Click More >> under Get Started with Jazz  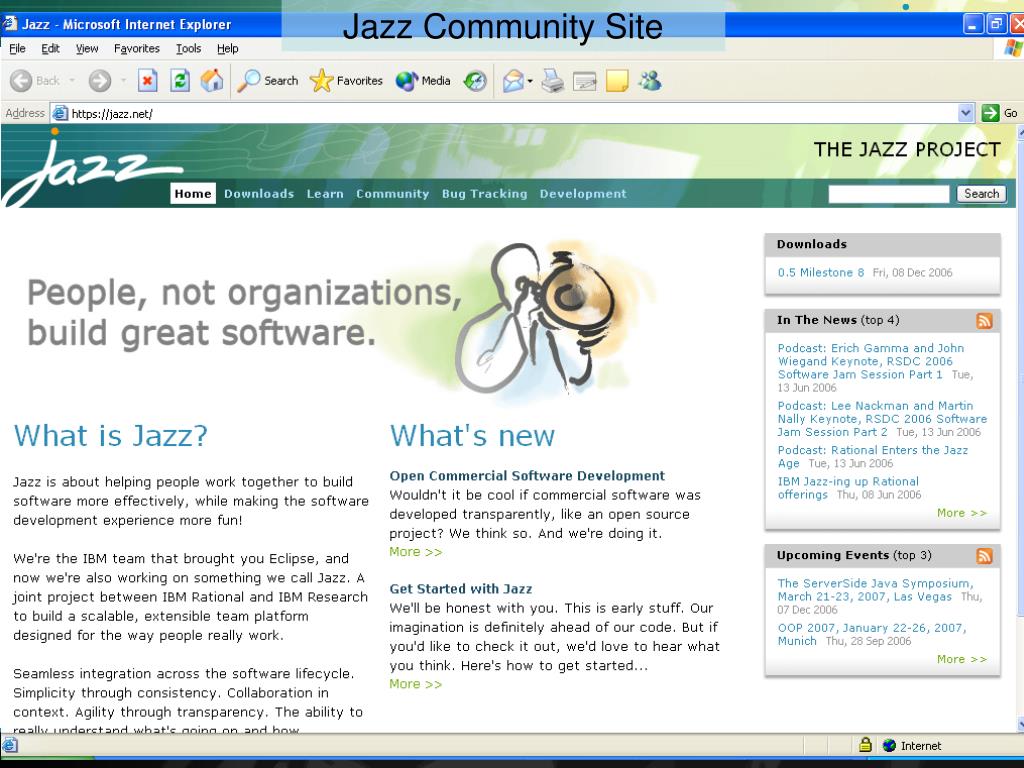pyautogui.click(x=415, y=684)
